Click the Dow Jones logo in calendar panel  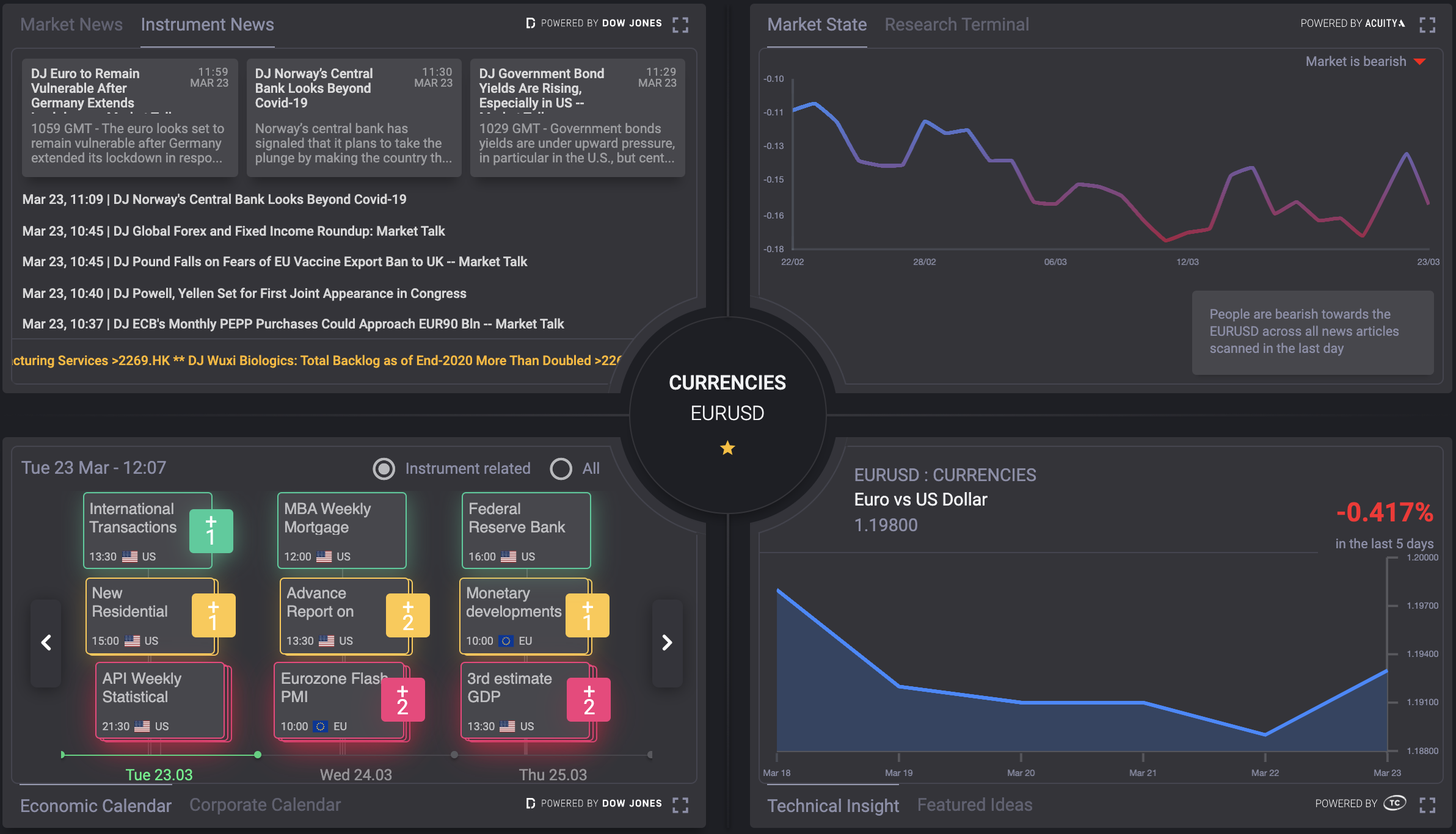click(594, 803)
